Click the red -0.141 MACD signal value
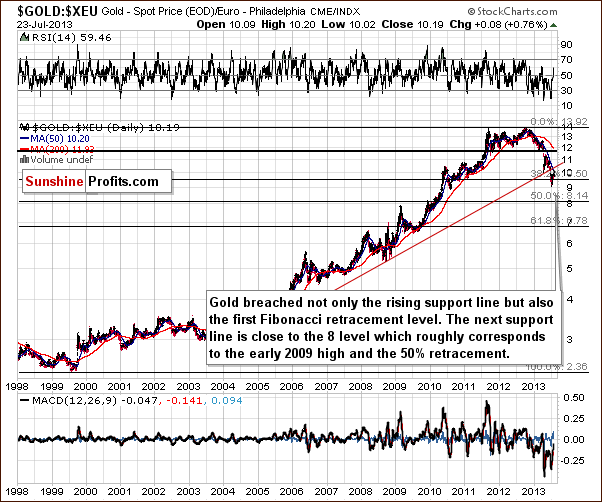This screenshot has width=602, height=502. tap(183, 401)
